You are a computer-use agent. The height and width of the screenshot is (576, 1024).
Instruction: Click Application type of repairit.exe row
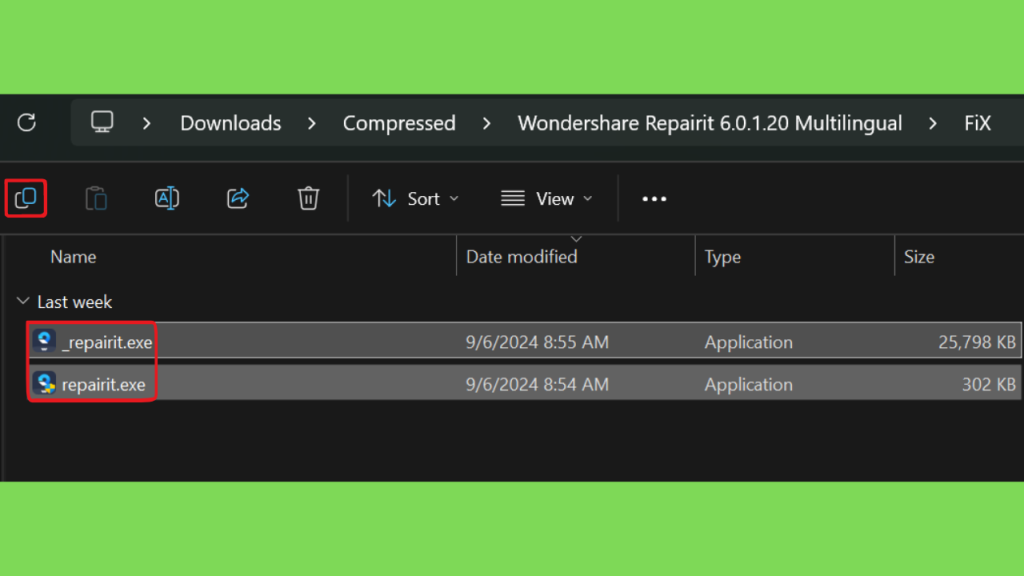pyautogui.click(x=748, y=385)
